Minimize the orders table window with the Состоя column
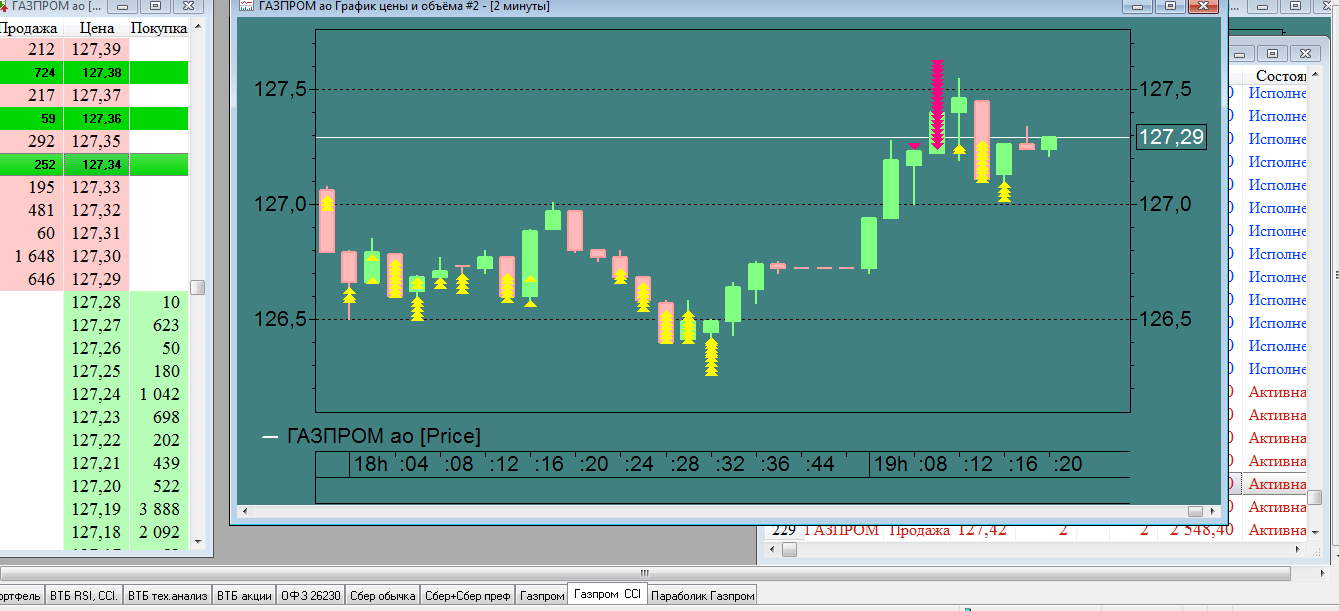 [x=1241, y=53]
